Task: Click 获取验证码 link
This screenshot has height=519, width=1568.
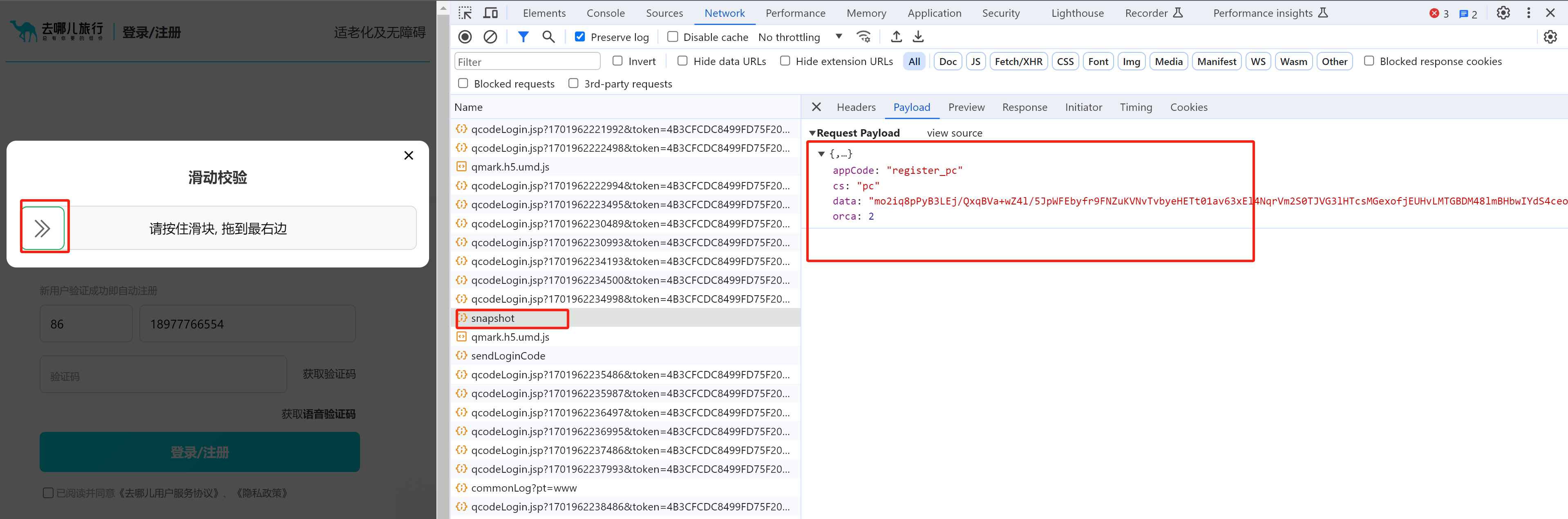Action: tap(329, 373)
